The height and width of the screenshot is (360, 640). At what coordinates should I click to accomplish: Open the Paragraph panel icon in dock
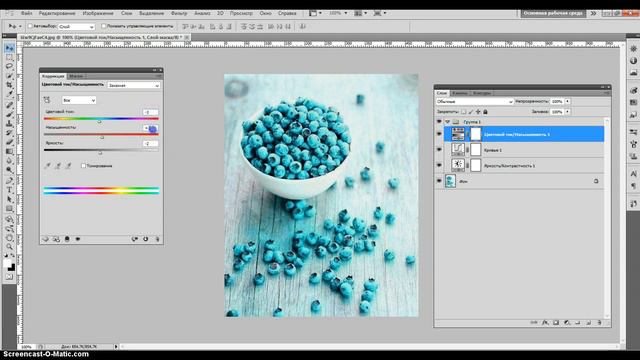[x=633, y=186]
